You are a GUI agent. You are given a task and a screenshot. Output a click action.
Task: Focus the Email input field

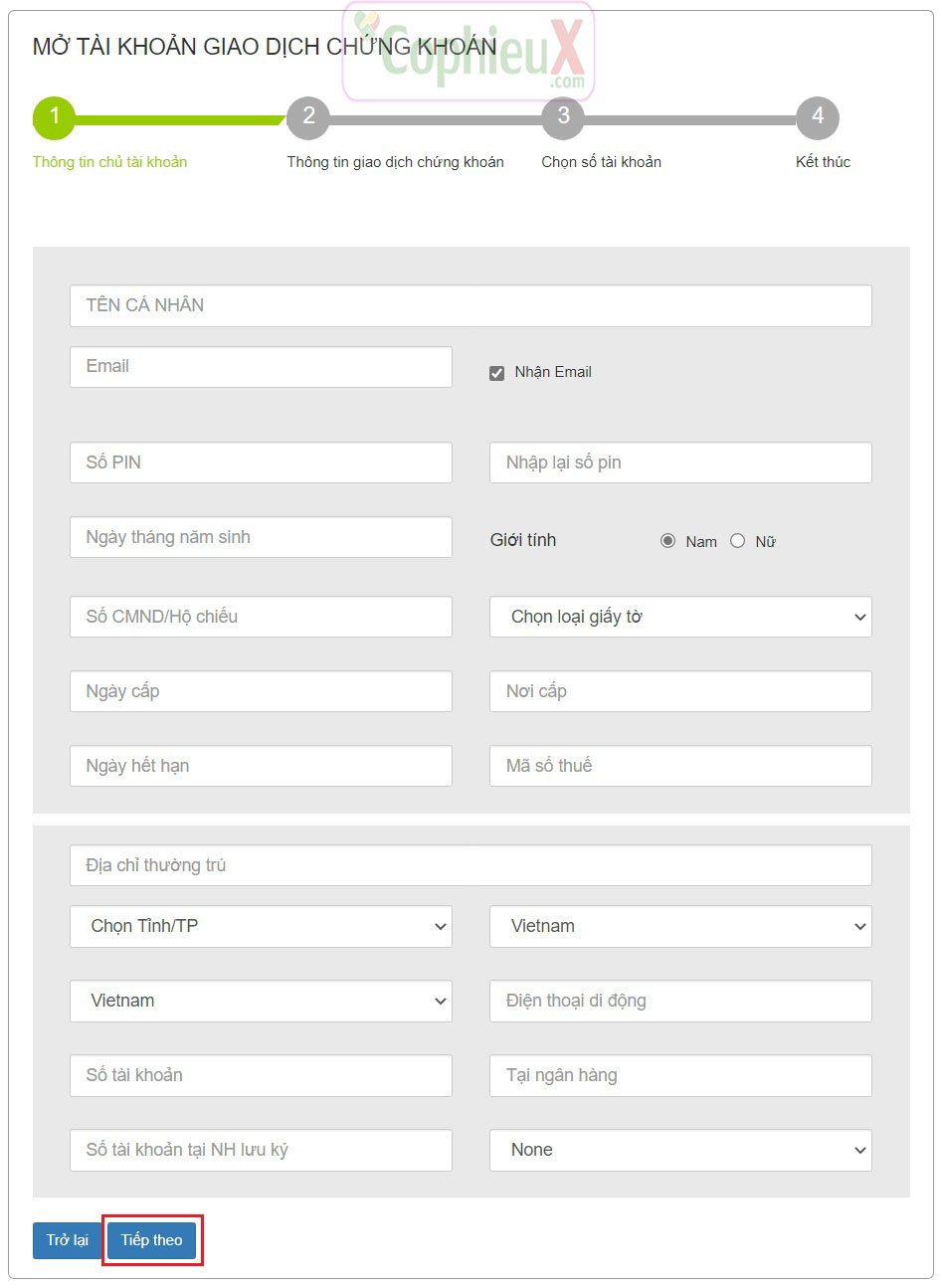pyautogui.click(x=261, y=367)
